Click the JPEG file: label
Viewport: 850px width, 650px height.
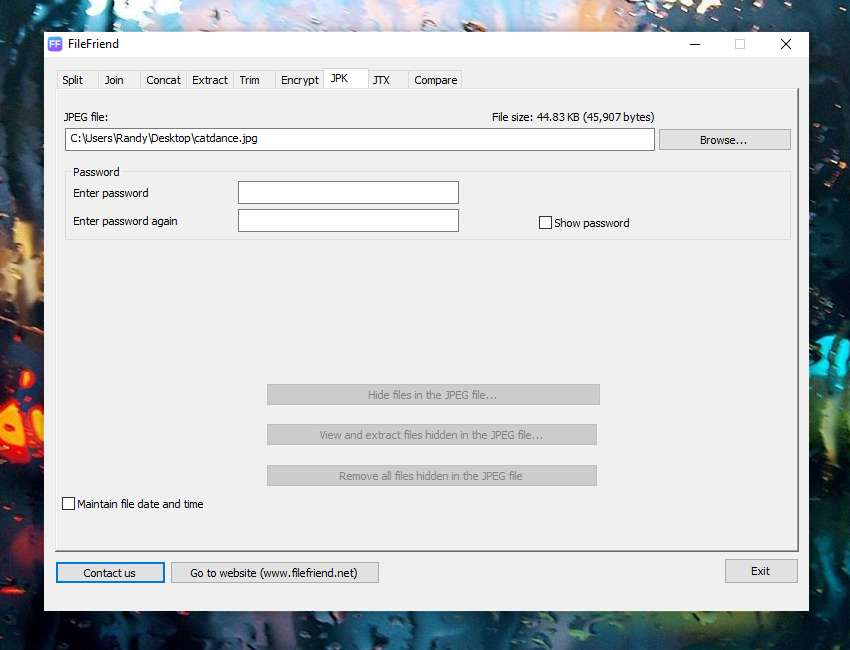[x=86, y=117]
